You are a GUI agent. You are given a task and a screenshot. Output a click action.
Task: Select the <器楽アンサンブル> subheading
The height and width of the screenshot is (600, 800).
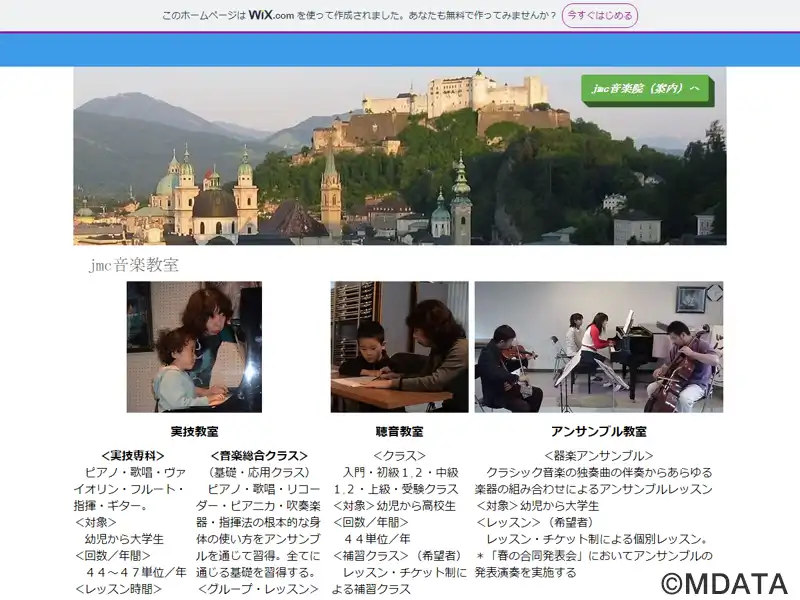click(599, 456)
